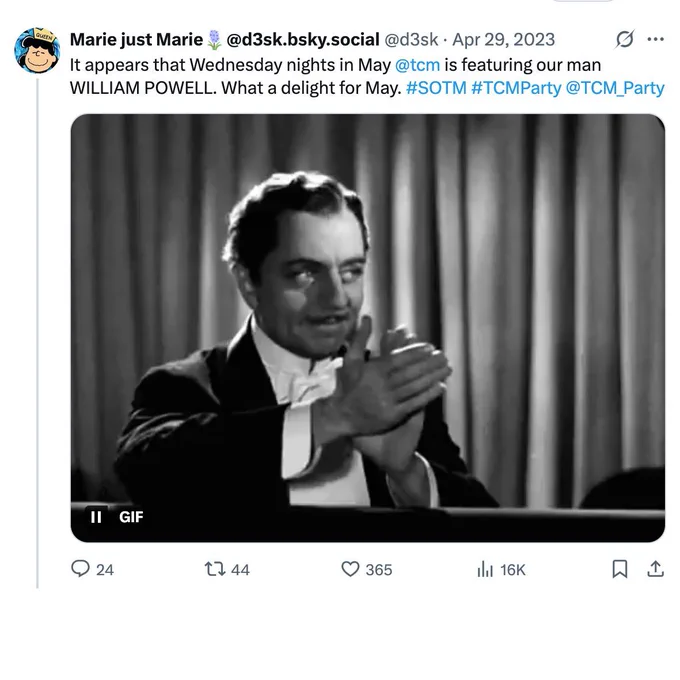Open Marie just Marie's profile avatar
680x680 pixels.
coord(37,50)
